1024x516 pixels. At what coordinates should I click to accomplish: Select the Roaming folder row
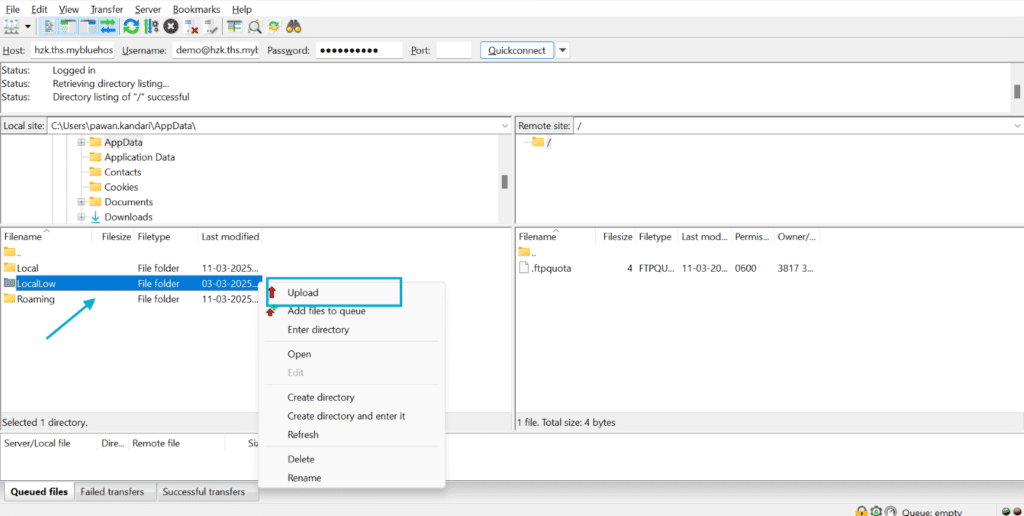tap(131, 299)
